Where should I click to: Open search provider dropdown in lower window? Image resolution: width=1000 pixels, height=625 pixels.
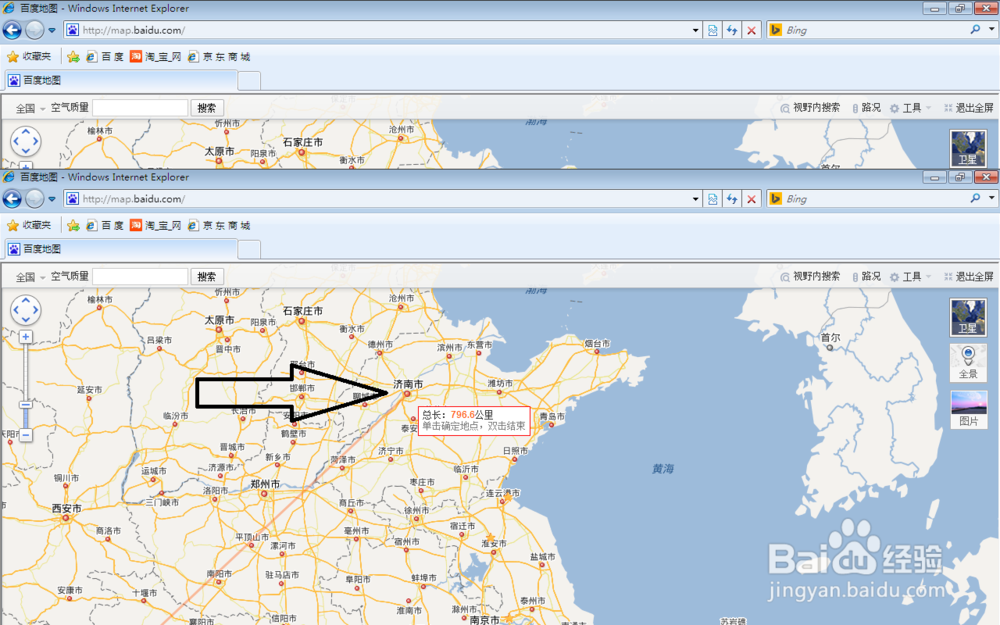click(991, 198)
